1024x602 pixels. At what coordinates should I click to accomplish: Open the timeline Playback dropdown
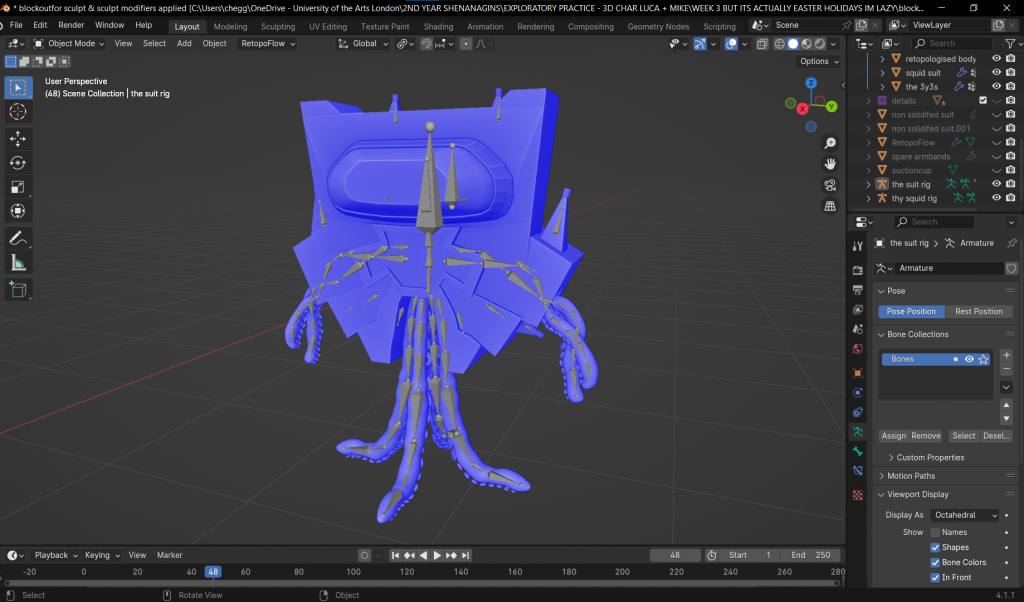tap(56, 555)
